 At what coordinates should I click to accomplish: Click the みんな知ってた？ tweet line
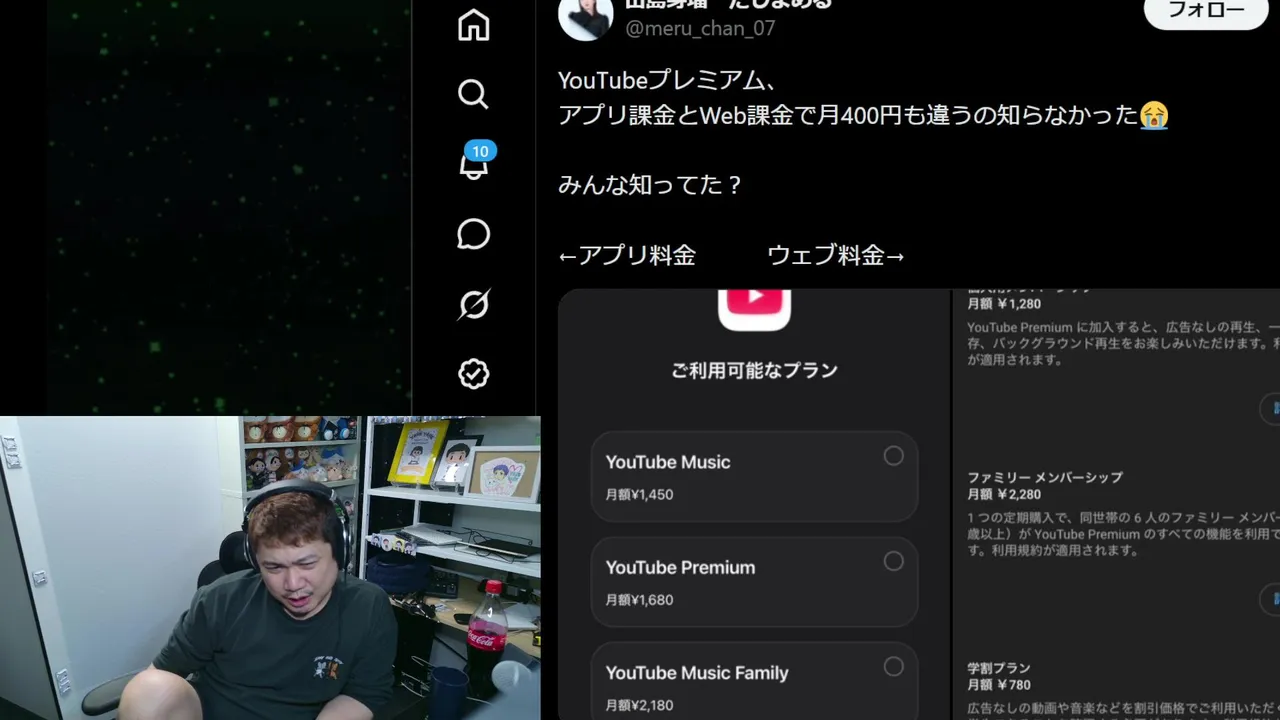pyautogui.click(x=651, y=185)
